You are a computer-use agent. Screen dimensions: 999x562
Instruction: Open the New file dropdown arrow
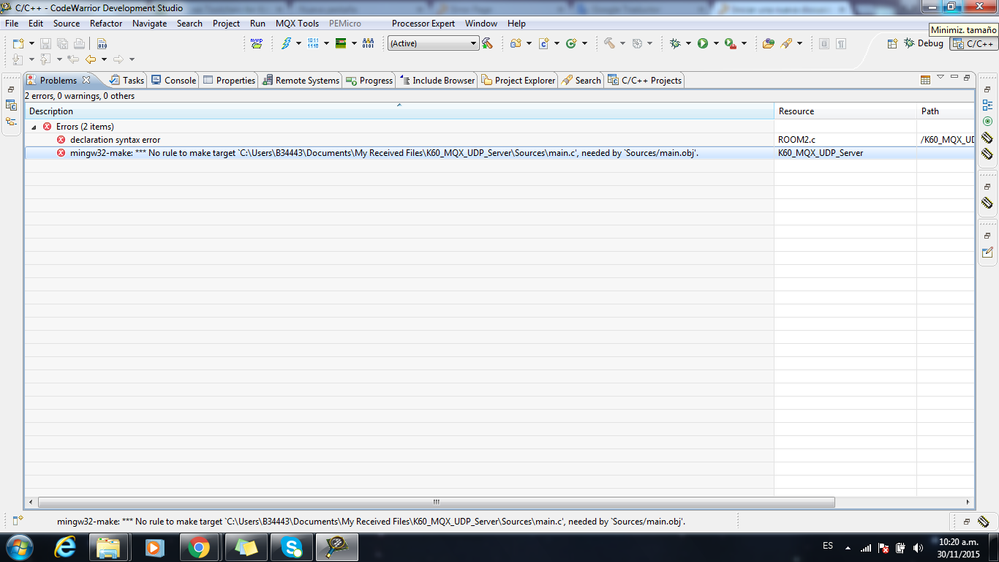click(x=31, y=43)
